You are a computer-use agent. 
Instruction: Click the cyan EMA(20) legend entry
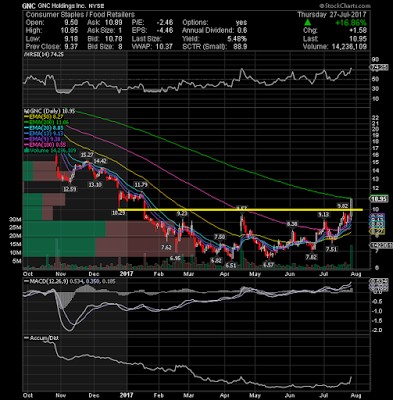43,128
